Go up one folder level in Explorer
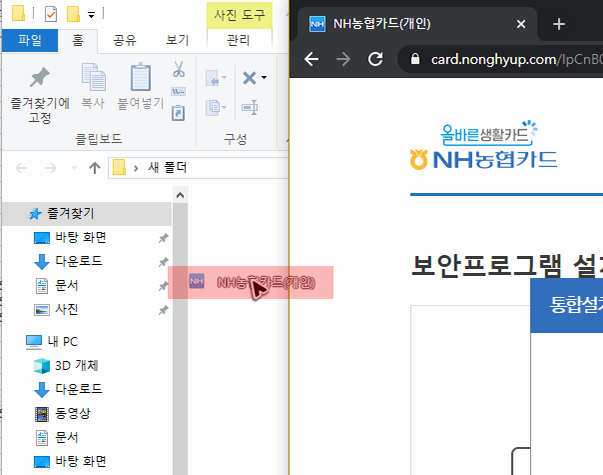 tap(95, 168)
